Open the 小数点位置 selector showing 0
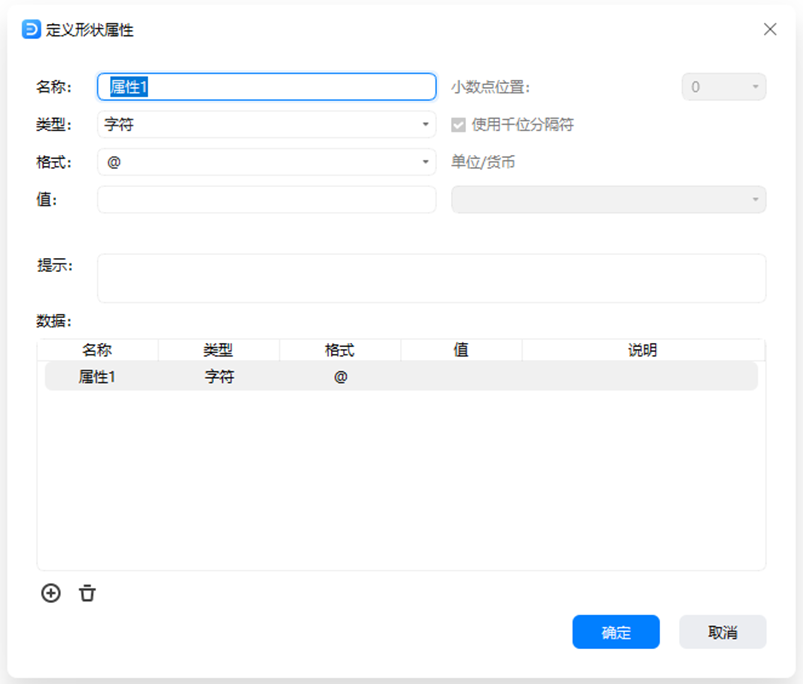 (723, 87)
